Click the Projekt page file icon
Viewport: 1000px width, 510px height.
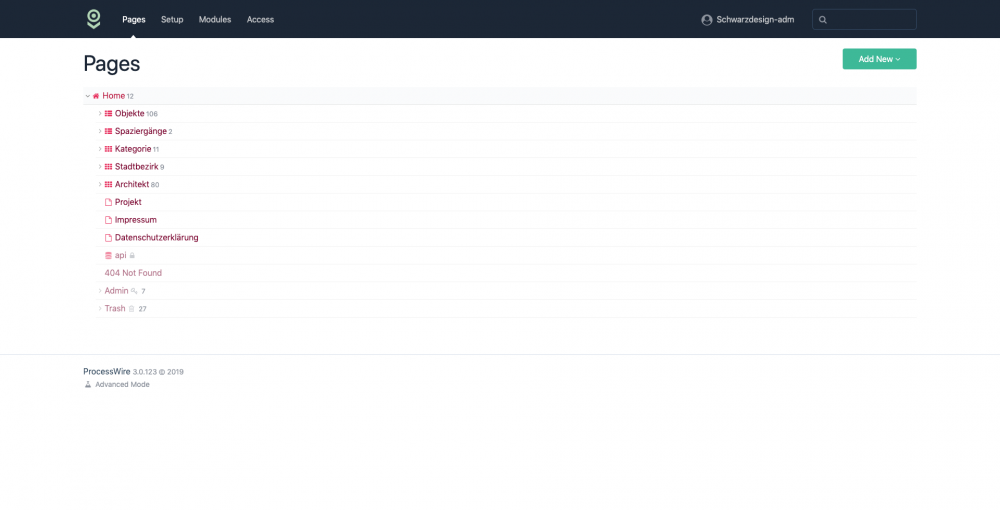click(108, 202)
